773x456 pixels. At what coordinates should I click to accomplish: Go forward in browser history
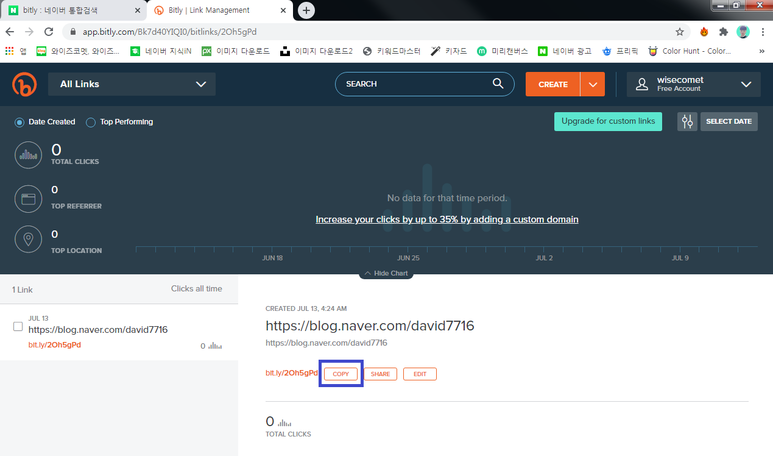click(29, 32)
